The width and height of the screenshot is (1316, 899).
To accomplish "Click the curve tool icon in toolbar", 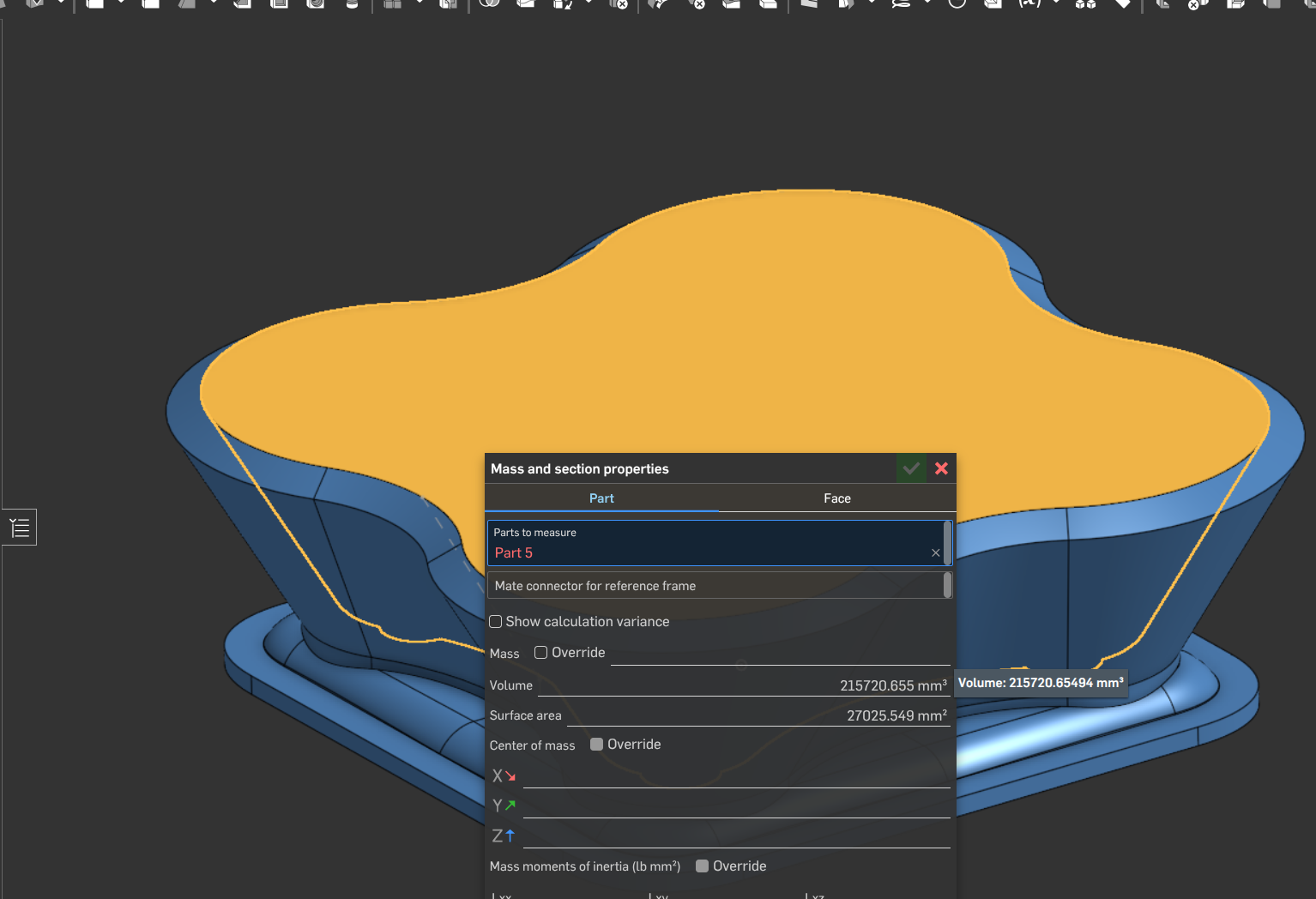I will [901, 3].
